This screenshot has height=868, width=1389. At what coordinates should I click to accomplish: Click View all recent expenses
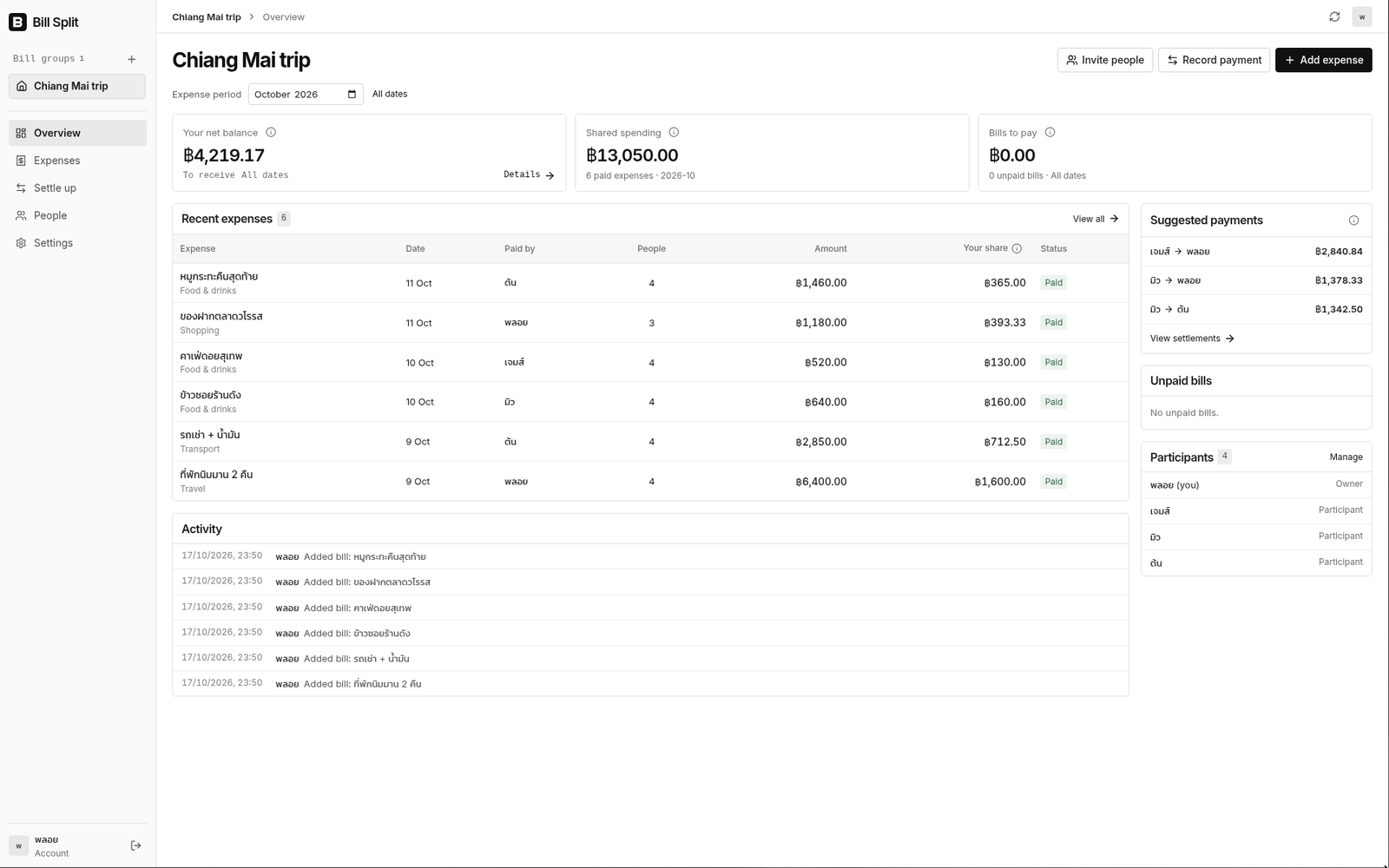point(1096,219)
